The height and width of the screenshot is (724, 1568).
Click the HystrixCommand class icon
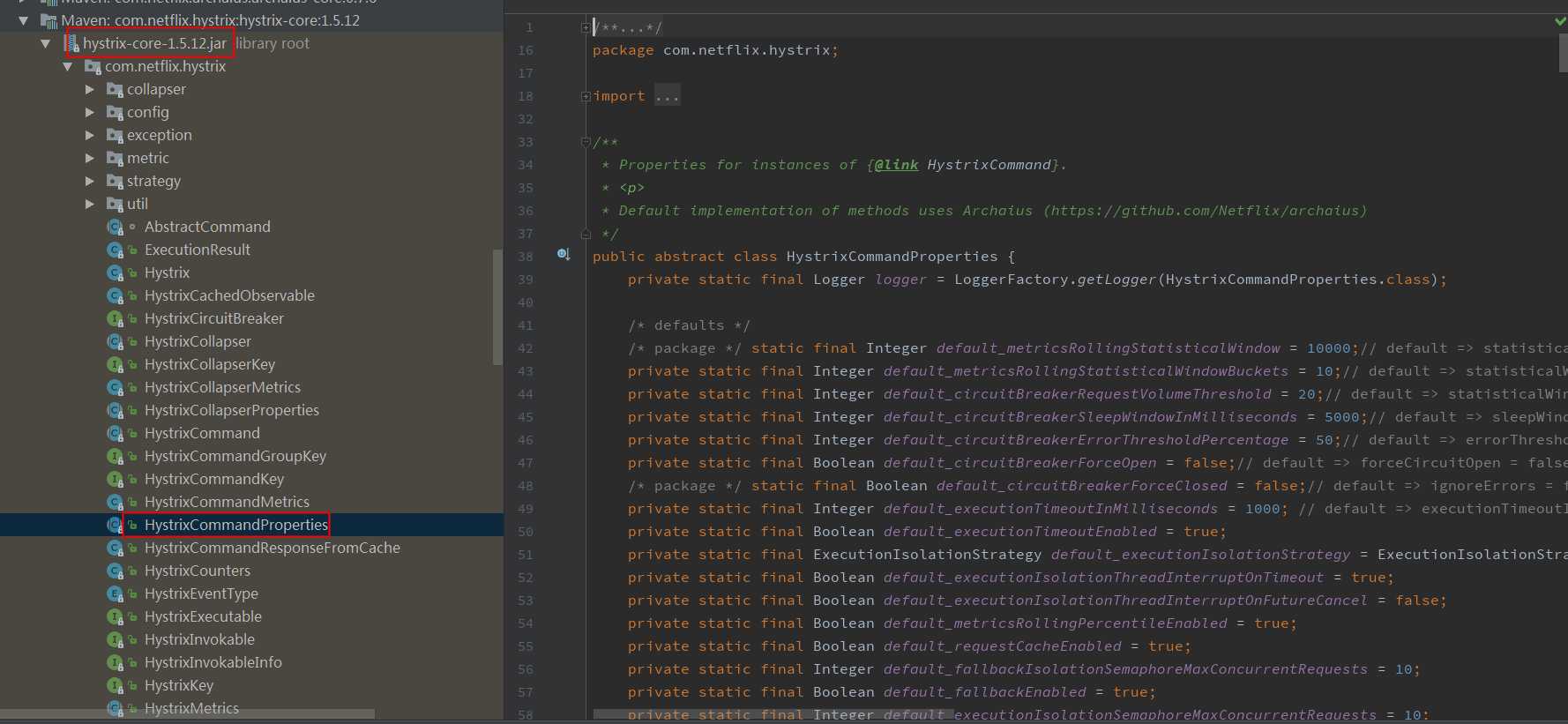[x=115, y=433]
